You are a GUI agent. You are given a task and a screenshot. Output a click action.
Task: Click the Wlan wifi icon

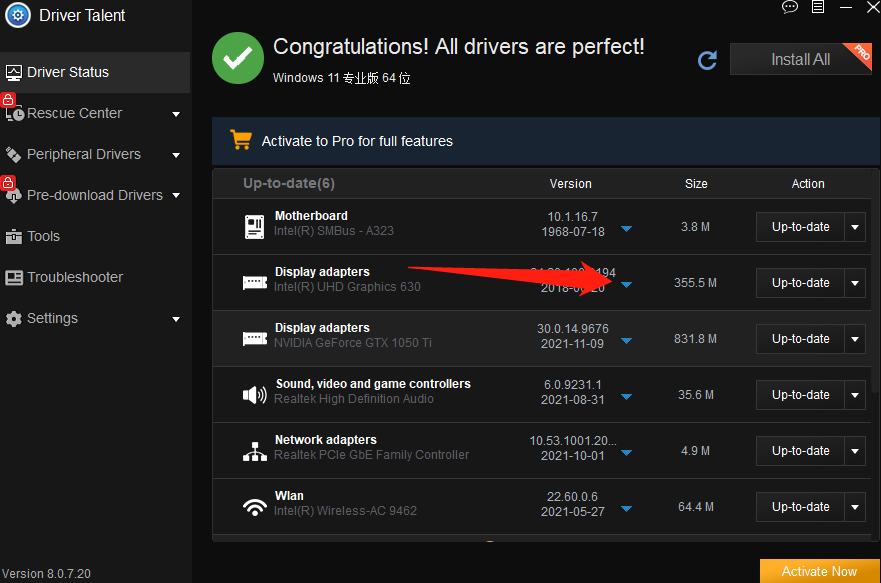(255, 507)
